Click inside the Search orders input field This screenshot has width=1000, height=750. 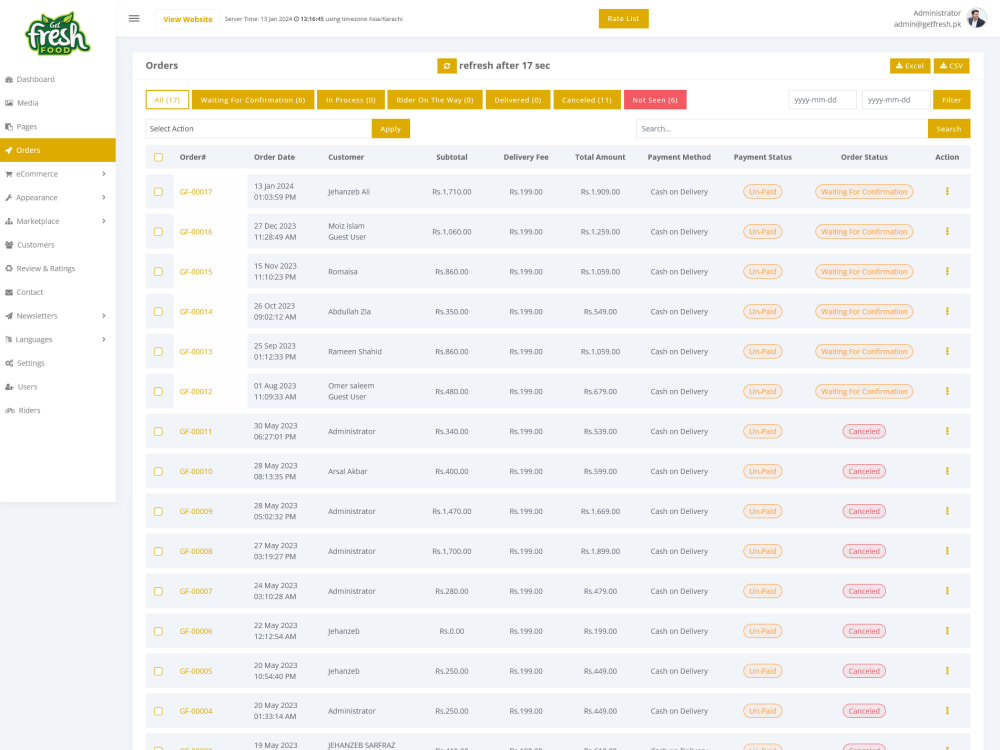[x=780, y=128]
